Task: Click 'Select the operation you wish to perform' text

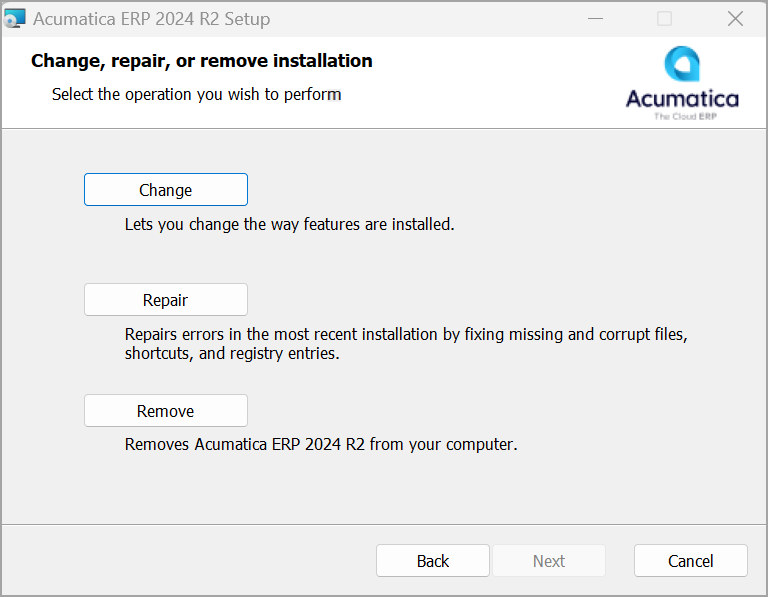Action: (x=196, y=94)
